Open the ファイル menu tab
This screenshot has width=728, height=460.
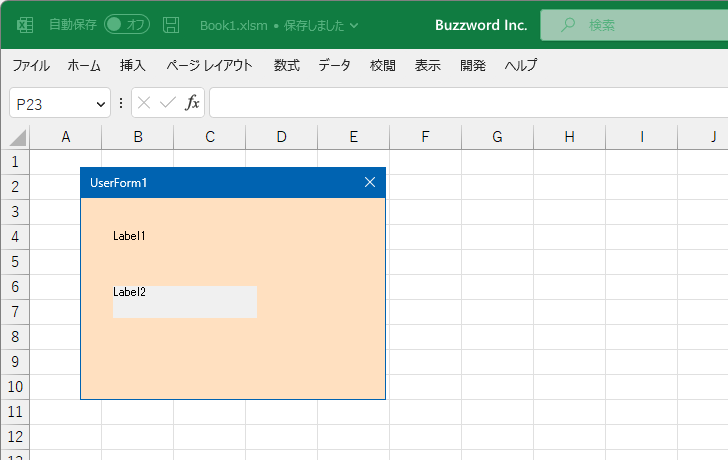click(x=31, y=66)
